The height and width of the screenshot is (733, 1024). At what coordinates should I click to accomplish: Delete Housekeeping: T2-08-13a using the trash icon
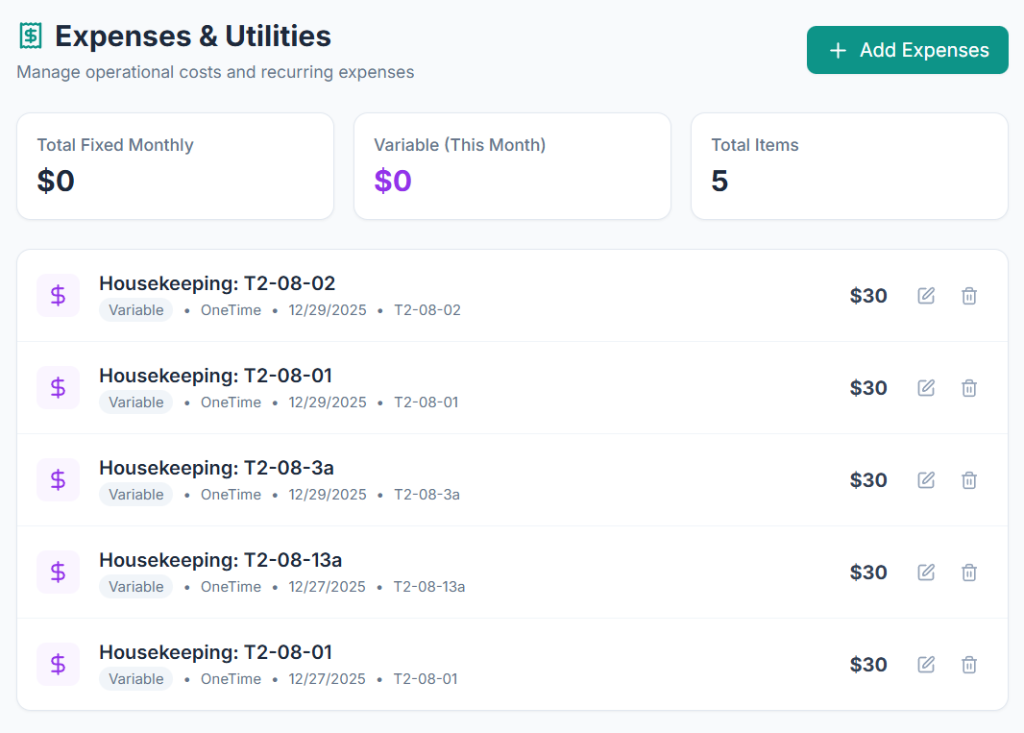(x=968, y=572)
